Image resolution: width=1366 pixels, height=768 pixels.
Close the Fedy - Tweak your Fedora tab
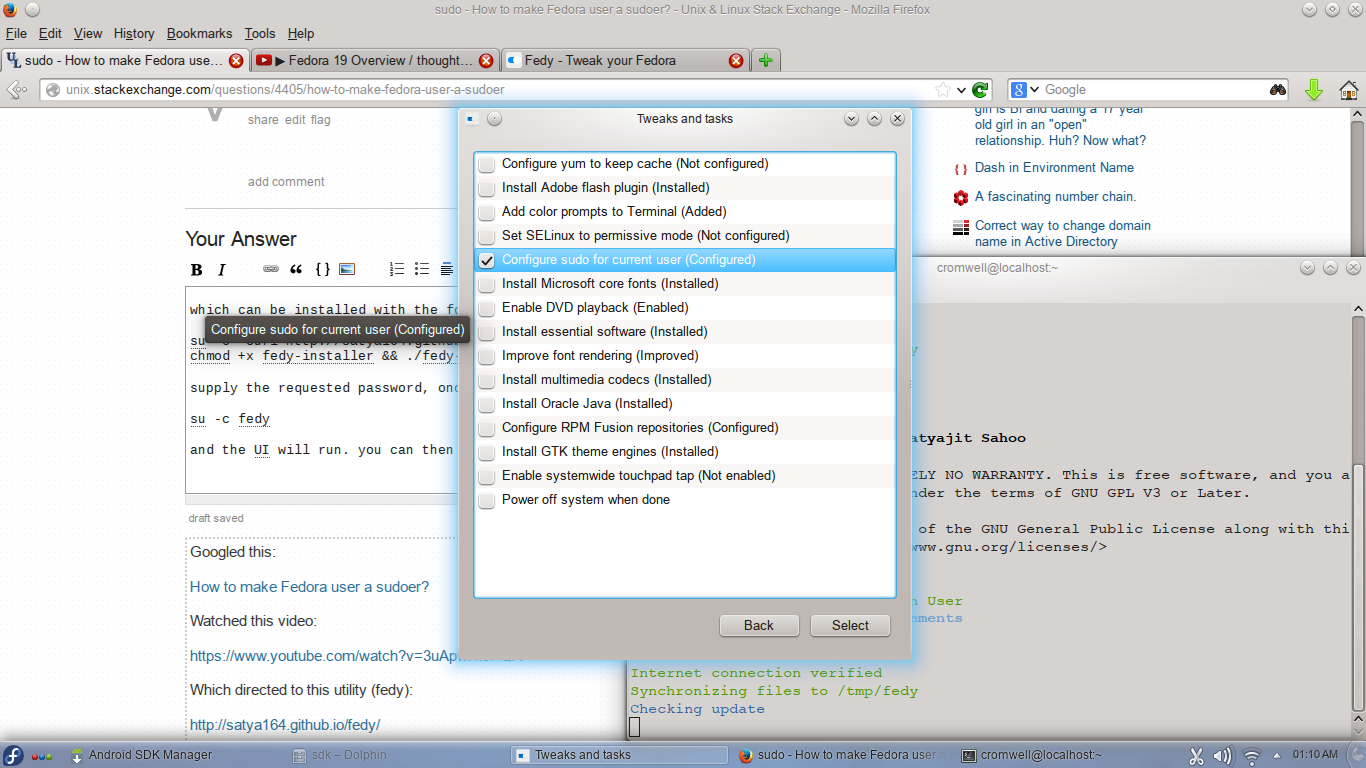click(736, 60)
